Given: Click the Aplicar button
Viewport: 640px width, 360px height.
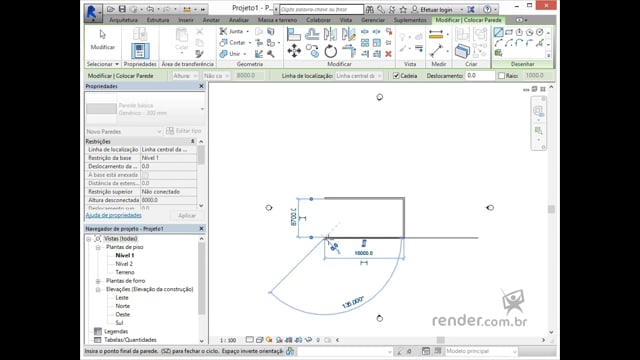Looking at the screenshot, I should click(187, 216).
